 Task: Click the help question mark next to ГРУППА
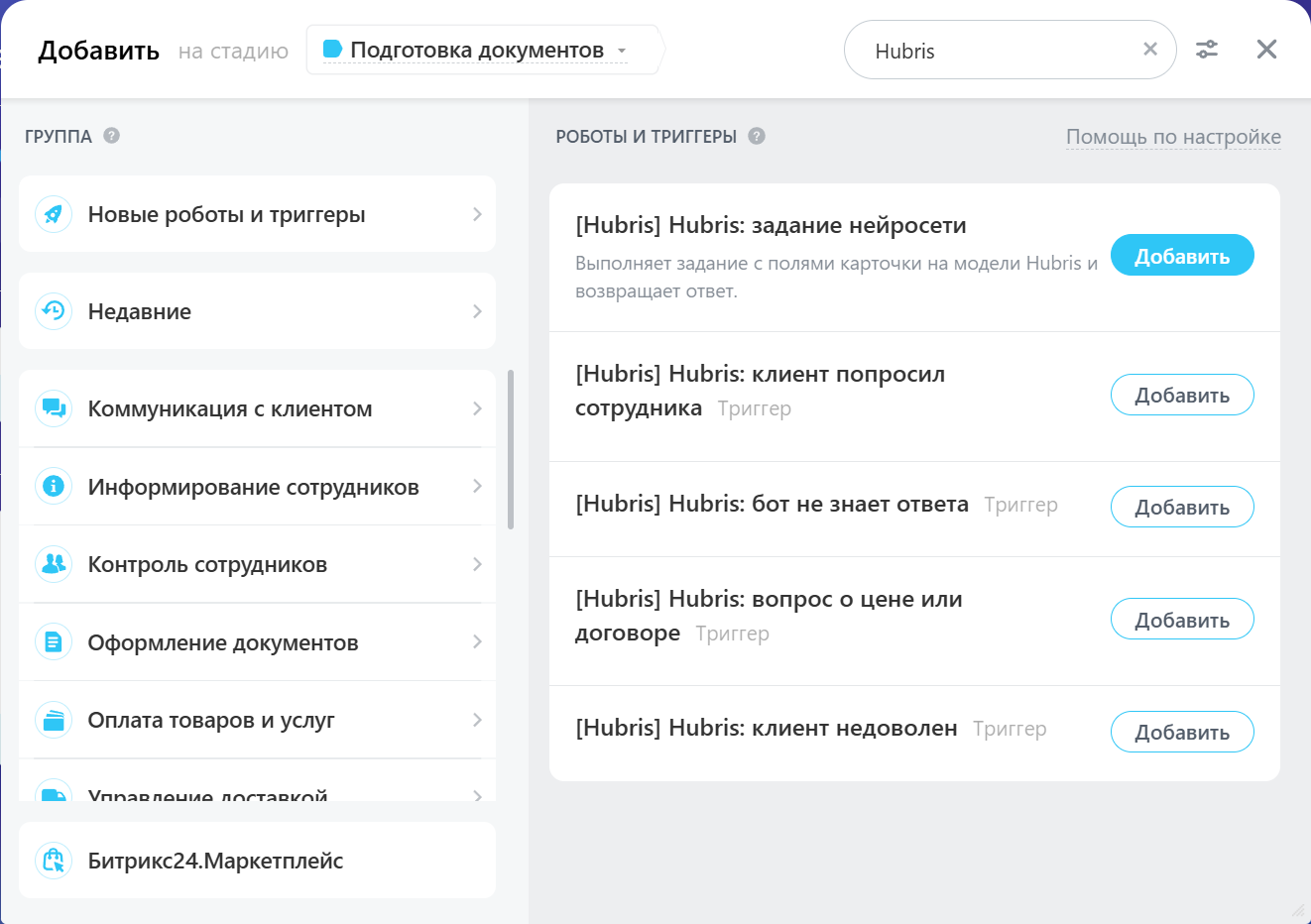pyautogui.click(x=112, y=136)
